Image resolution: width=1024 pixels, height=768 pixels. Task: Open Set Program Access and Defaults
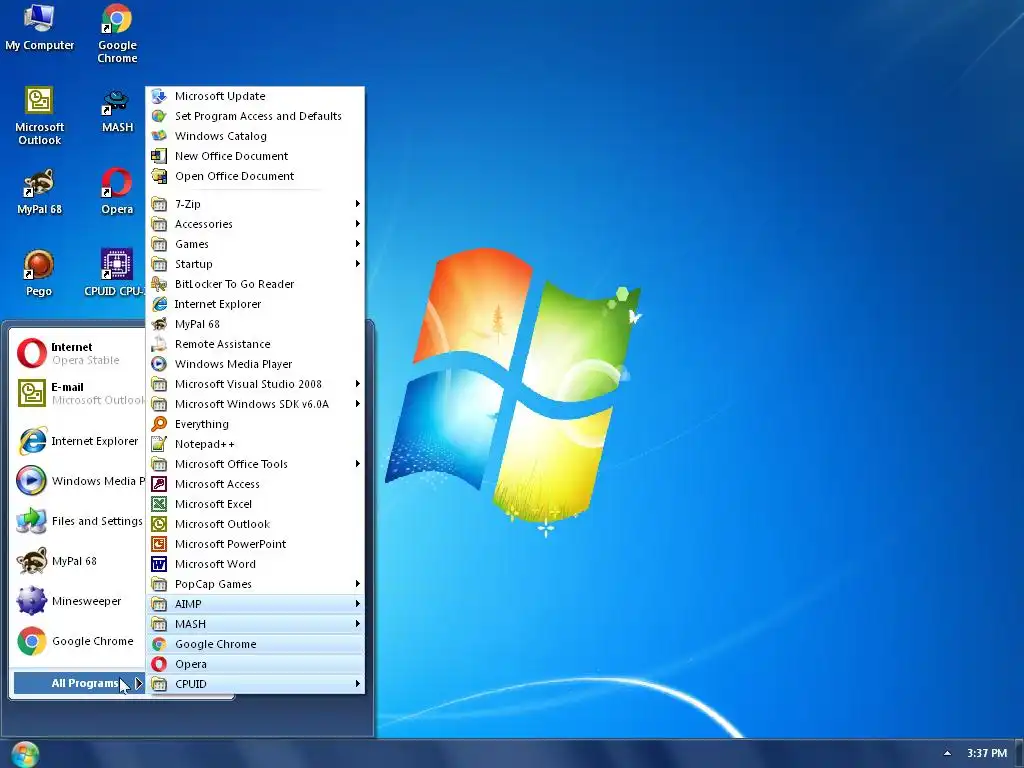[x=255, y=116]
